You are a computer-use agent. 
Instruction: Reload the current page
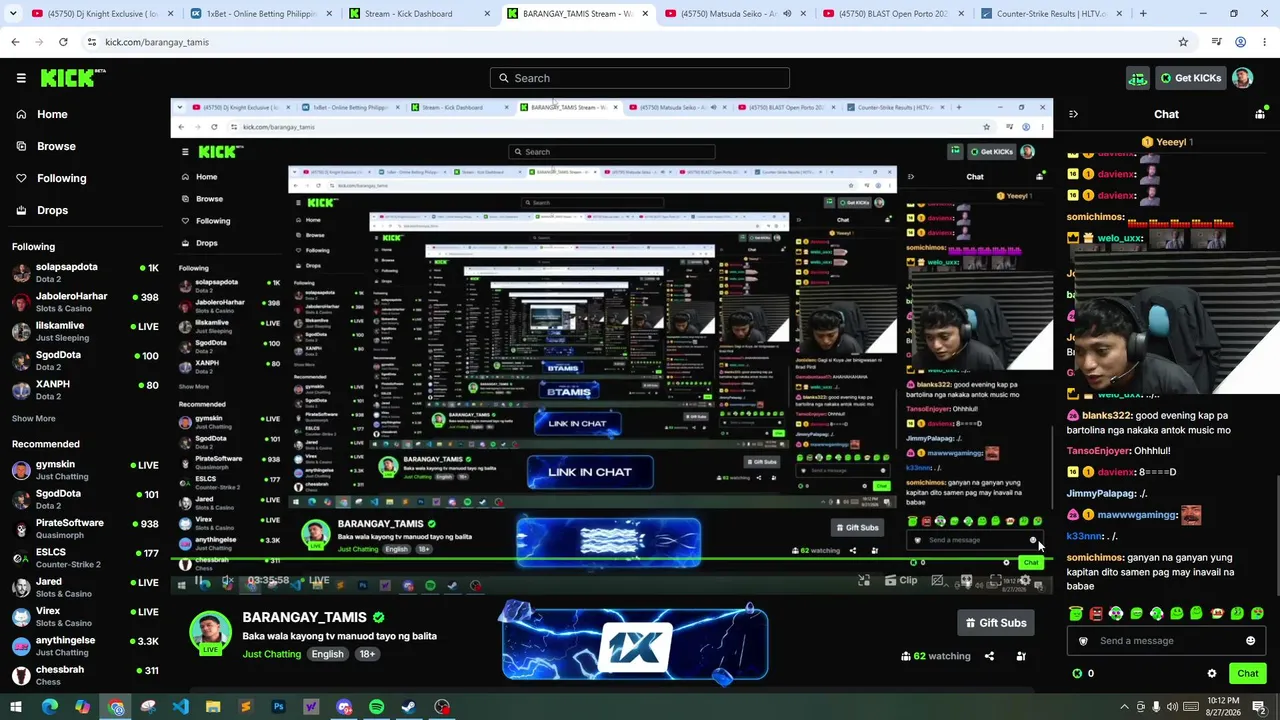63,42
